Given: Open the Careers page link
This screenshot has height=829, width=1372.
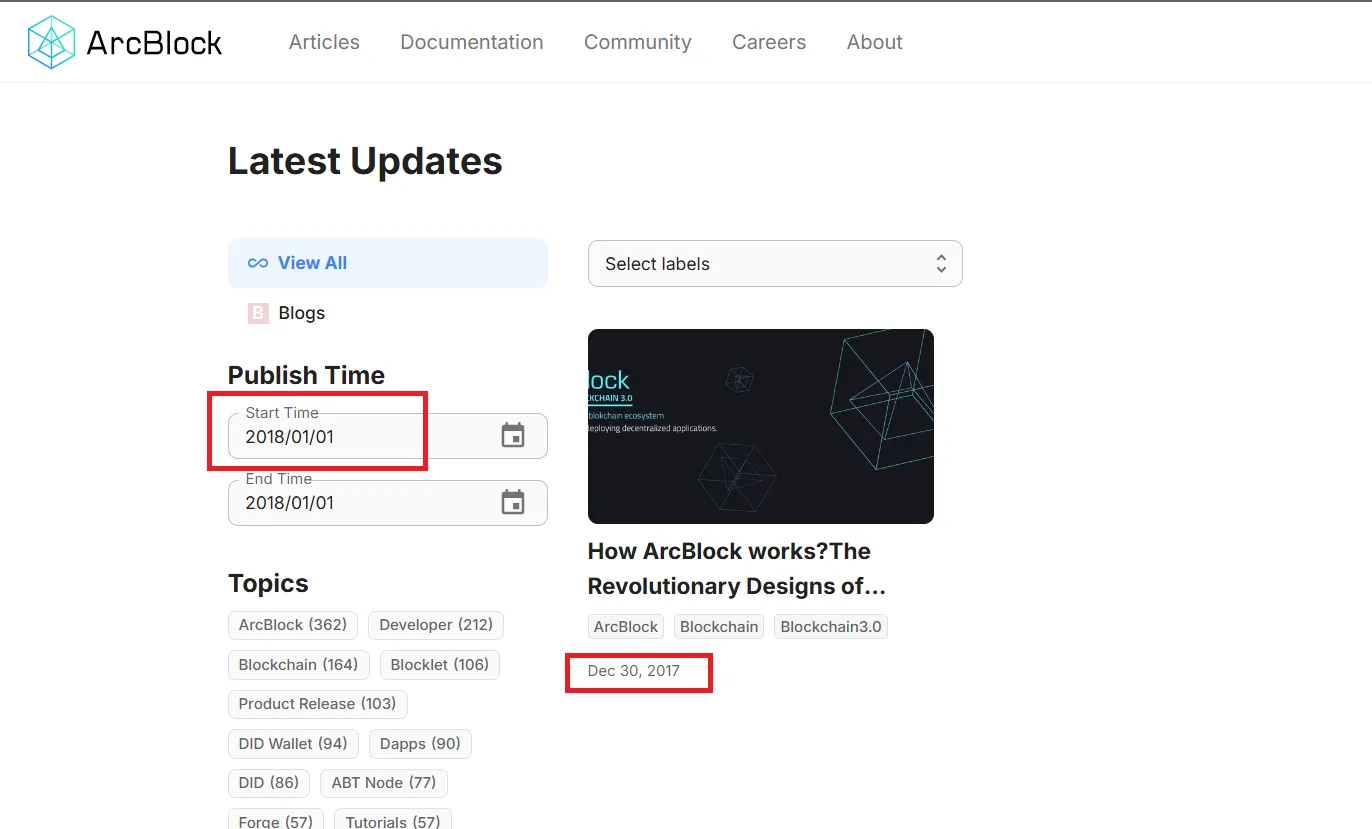Looking at the screenshot, I should (x=769, y=42).
